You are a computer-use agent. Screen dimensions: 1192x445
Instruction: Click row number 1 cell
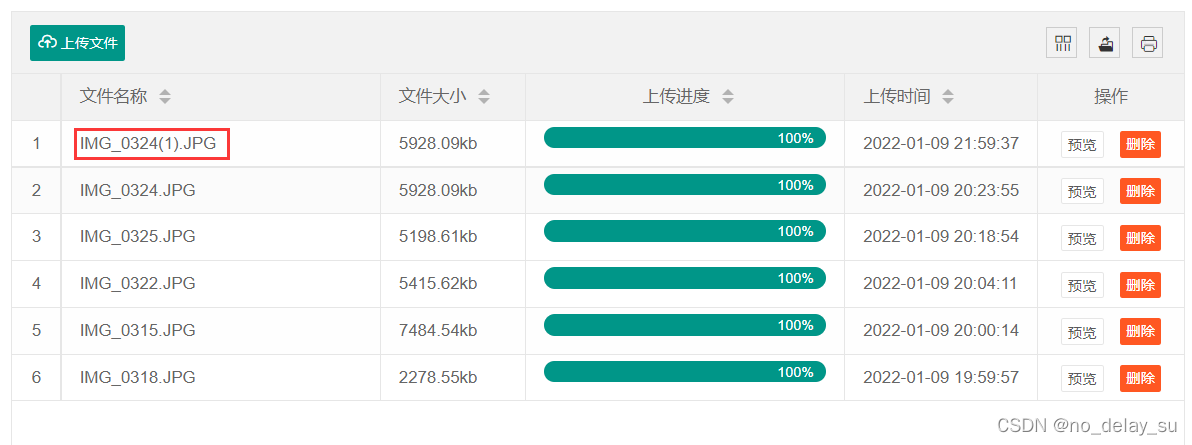click(36, 143)
